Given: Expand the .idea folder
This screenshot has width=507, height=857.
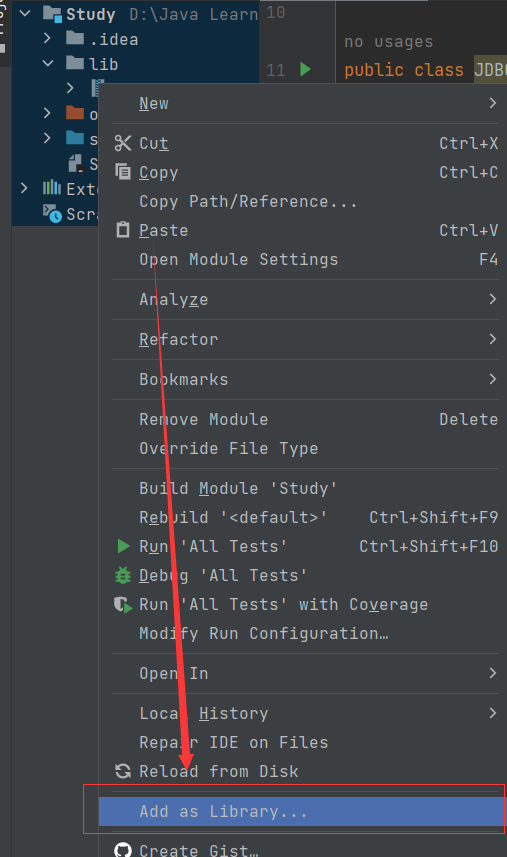Looking at the screenshot, I should [47, 38].
